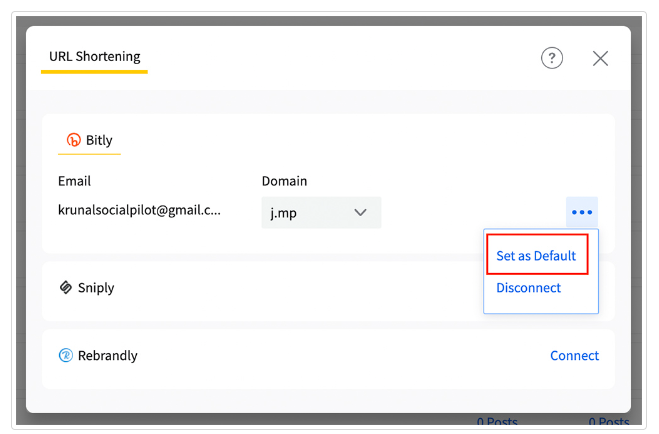Click the Bitly logo icon
The height and width of the screenshot is (434, 659).
click(x=74, y=139)
